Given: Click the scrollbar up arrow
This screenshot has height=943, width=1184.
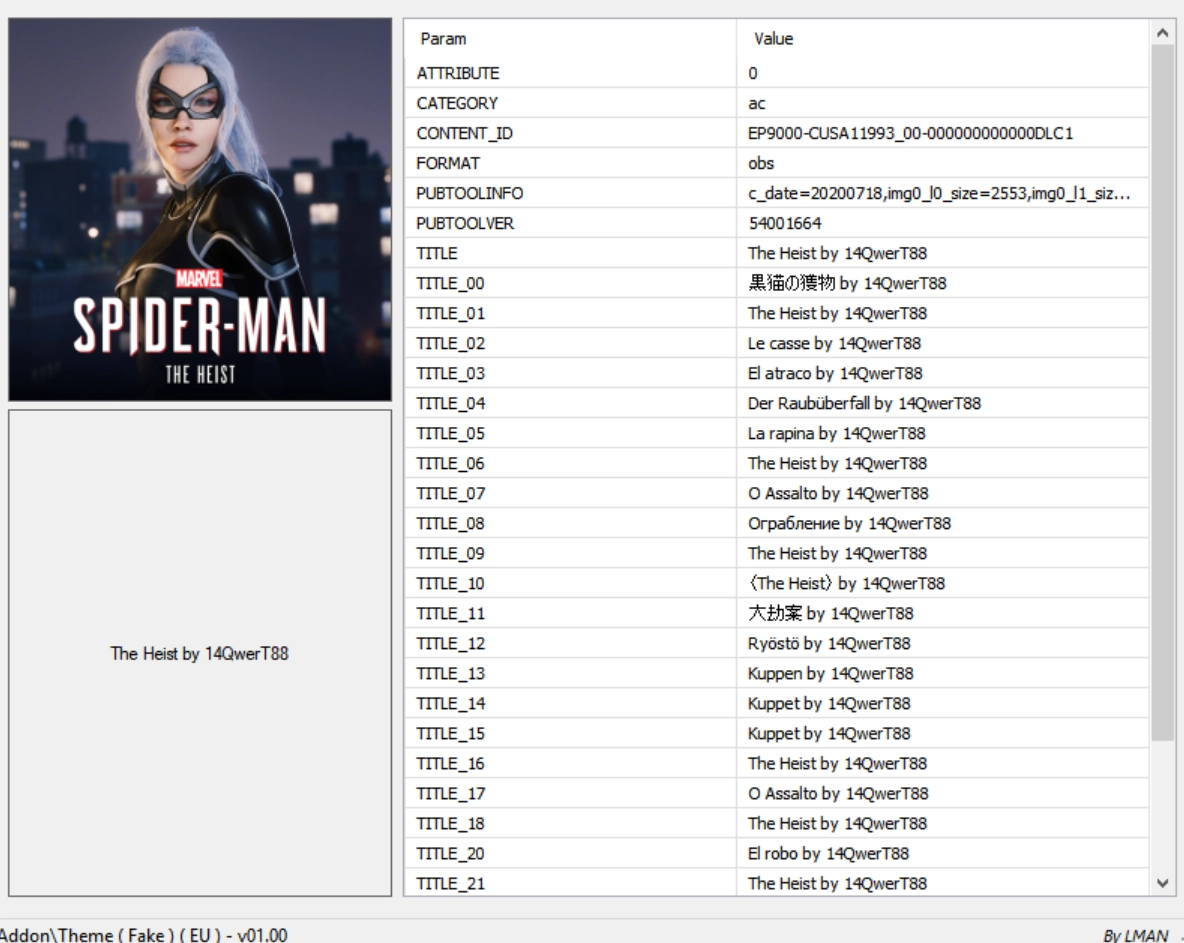Looking at the screenshot, I should 1162,34.
